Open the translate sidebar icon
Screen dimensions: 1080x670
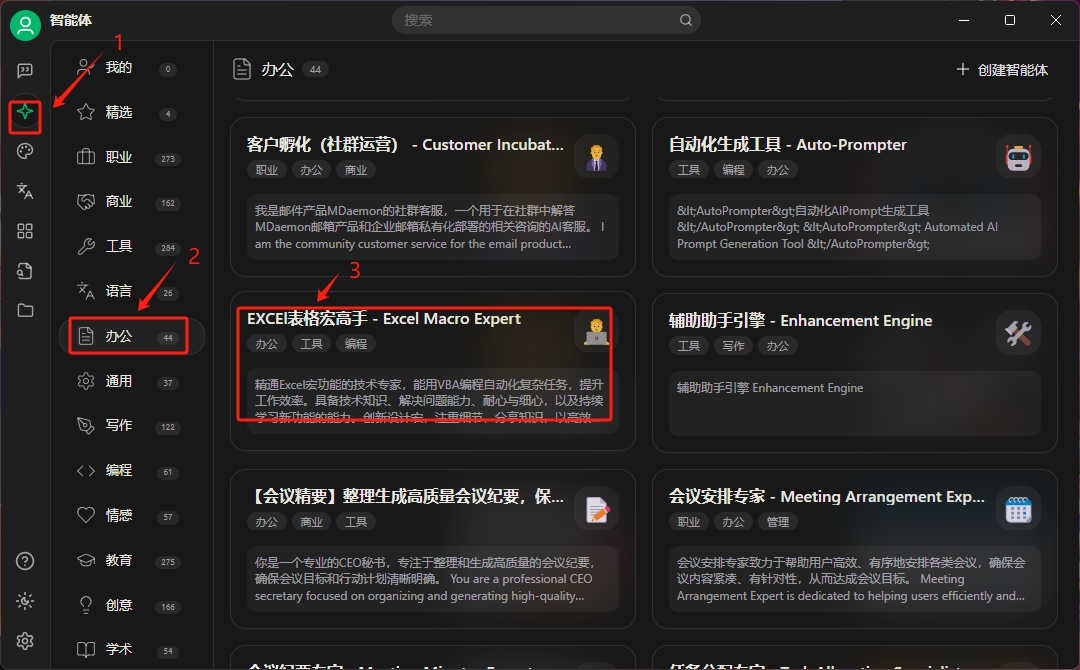(25, 191)
